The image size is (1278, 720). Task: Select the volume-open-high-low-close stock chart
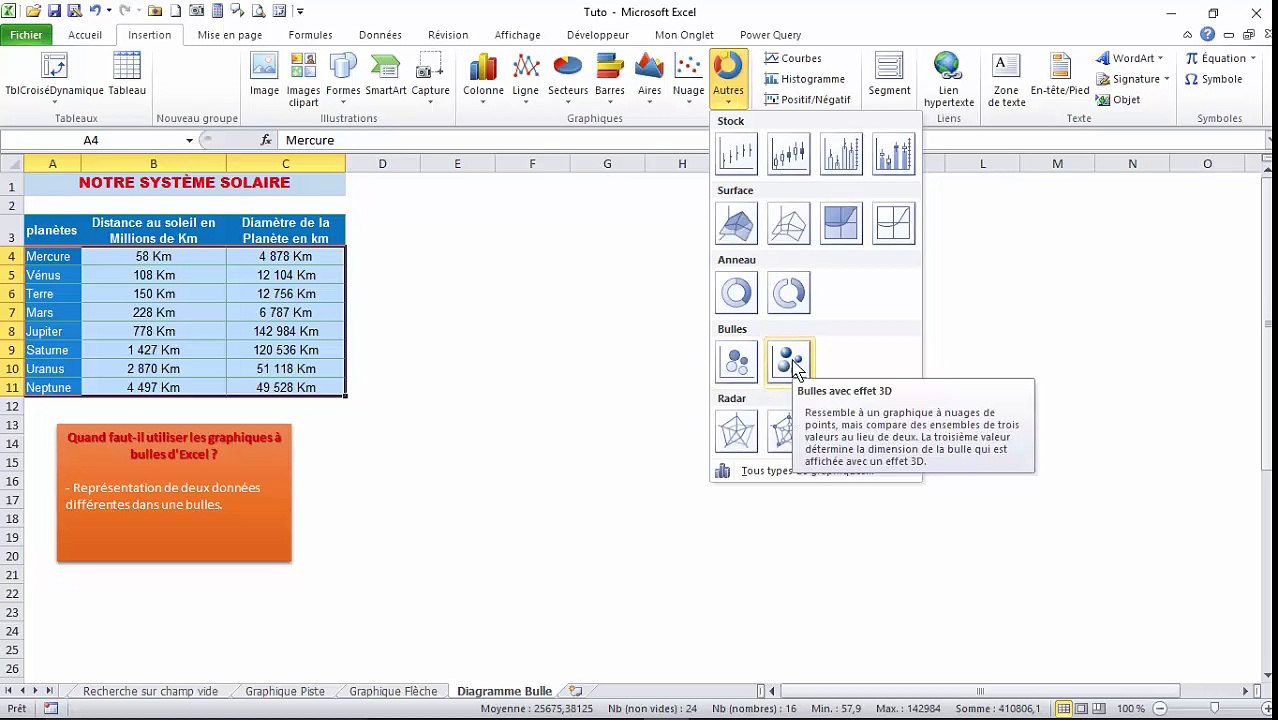[x=893, y=154]
